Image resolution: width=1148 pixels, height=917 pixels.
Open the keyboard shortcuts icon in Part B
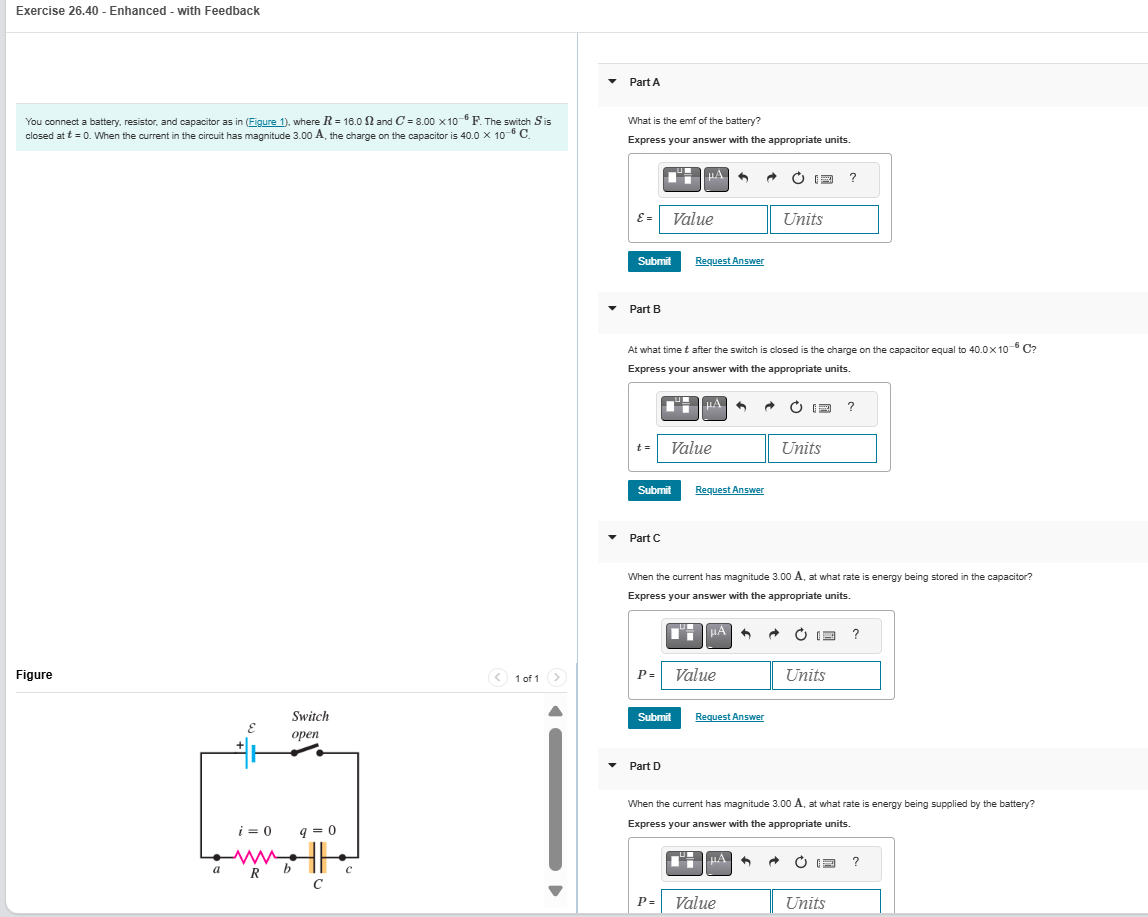point(824,407)
